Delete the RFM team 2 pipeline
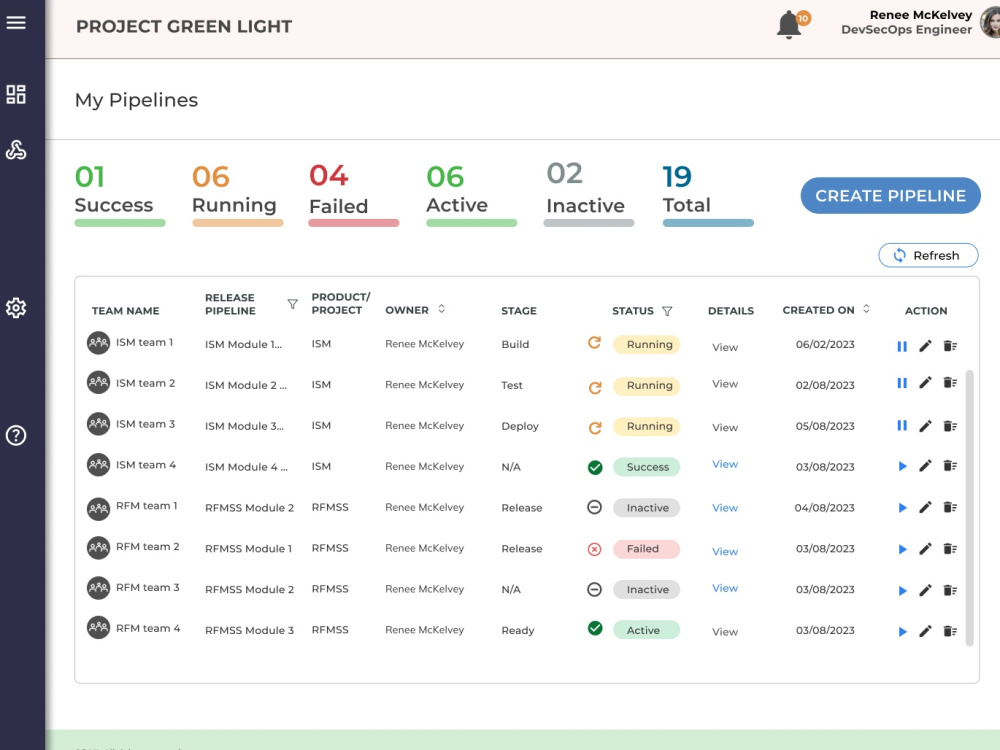This screenshot has height=750, width=1000. point(950,548)
